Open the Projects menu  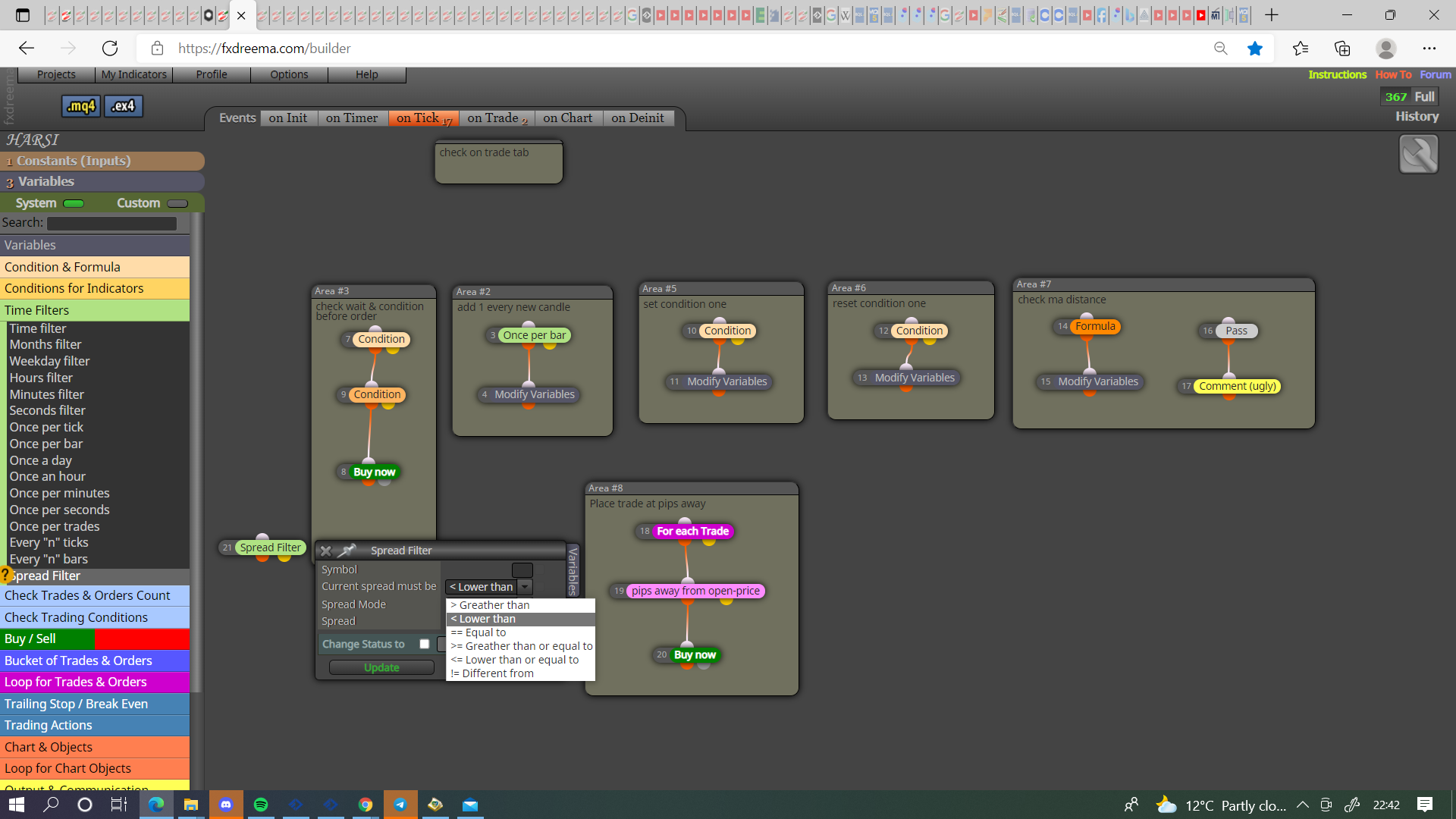pos(56,74)
